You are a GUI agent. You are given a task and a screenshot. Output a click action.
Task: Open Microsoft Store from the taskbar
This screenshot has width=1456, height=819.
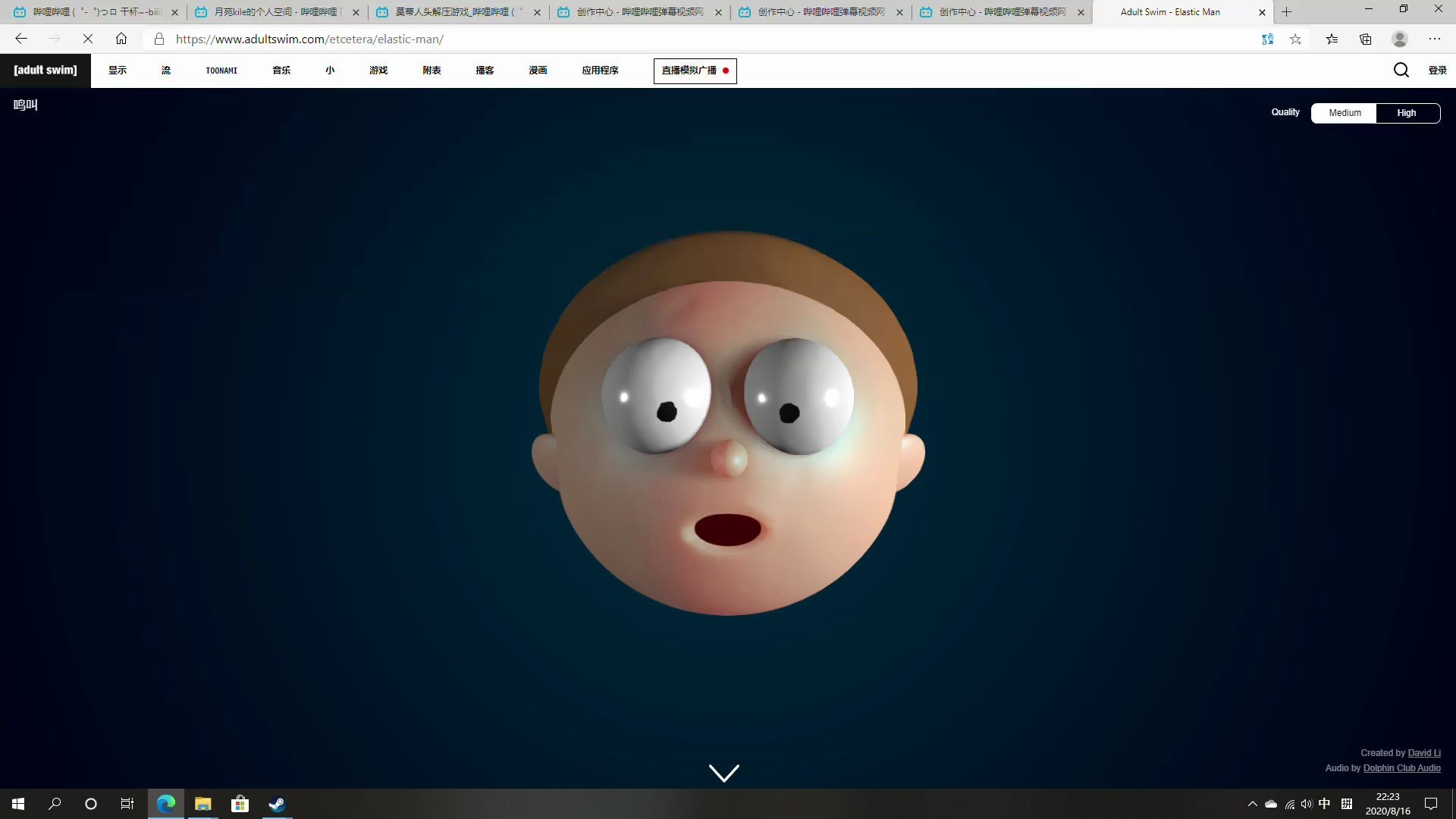(x=240, y=804)
